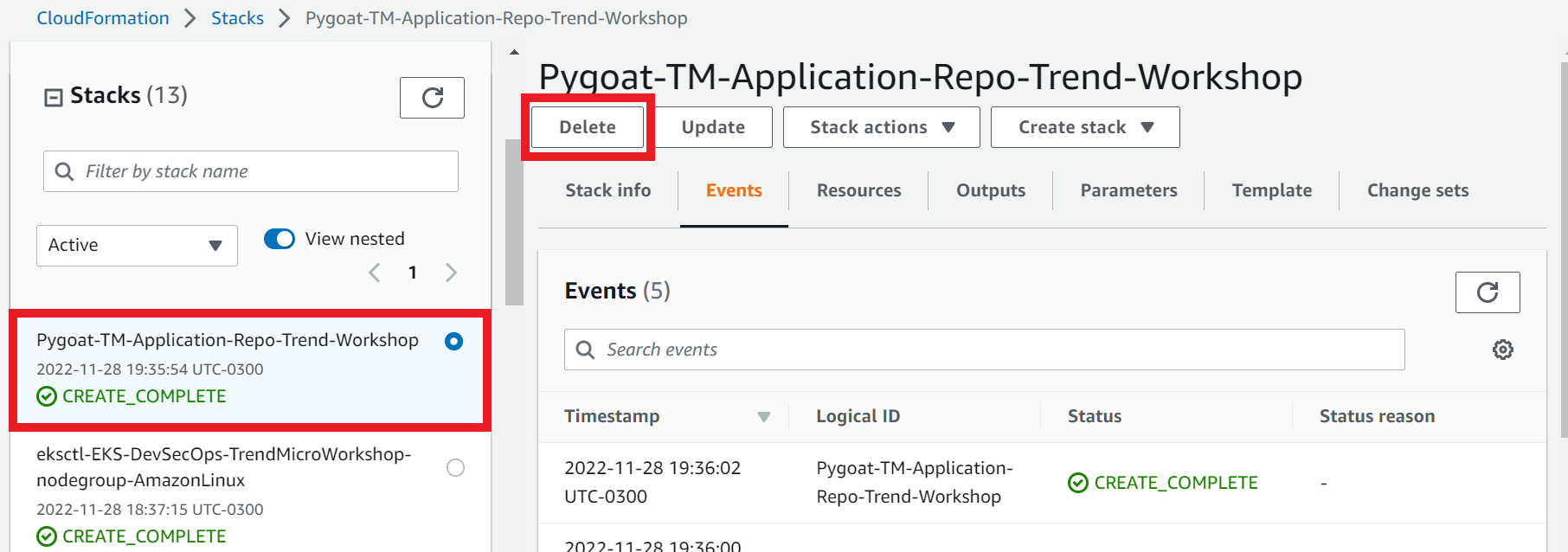Viewport: 1568px width, 552px height.
Task: Go to next stacks page
Action: (x=451, y=273)
